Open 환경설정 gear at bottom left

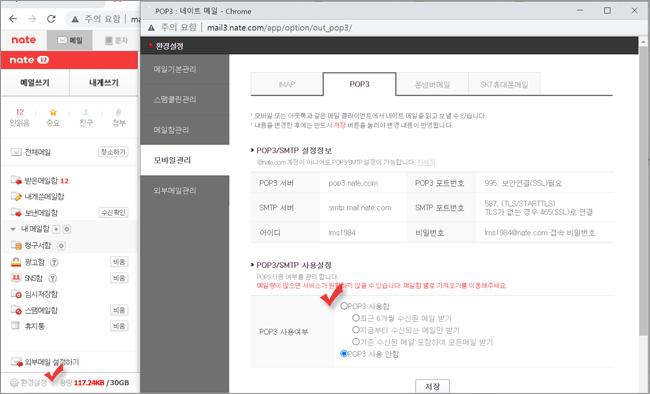point(29,382)
